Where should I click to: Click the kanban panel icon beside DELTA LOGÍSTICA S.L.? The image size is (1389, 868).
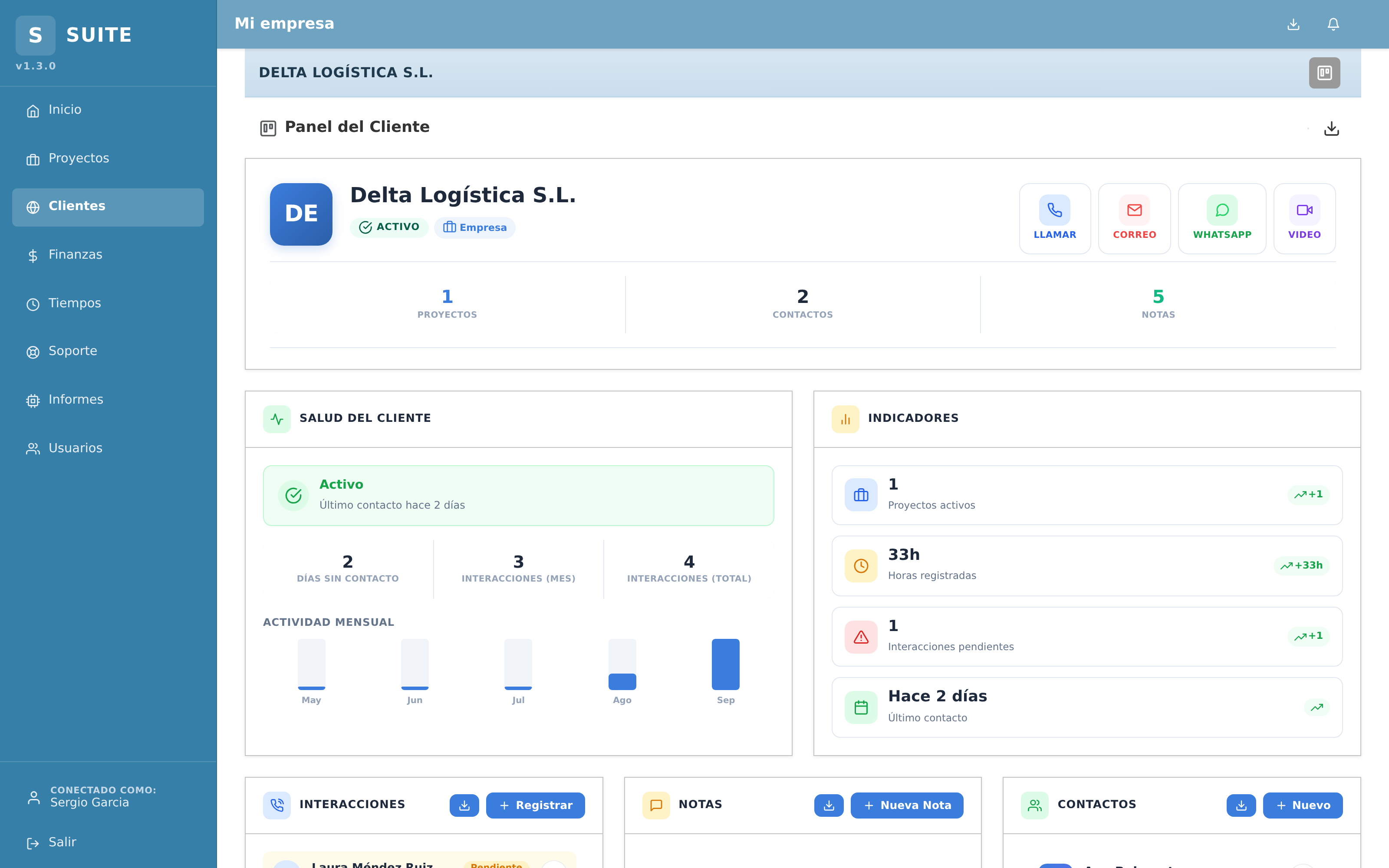[1324, 73]
